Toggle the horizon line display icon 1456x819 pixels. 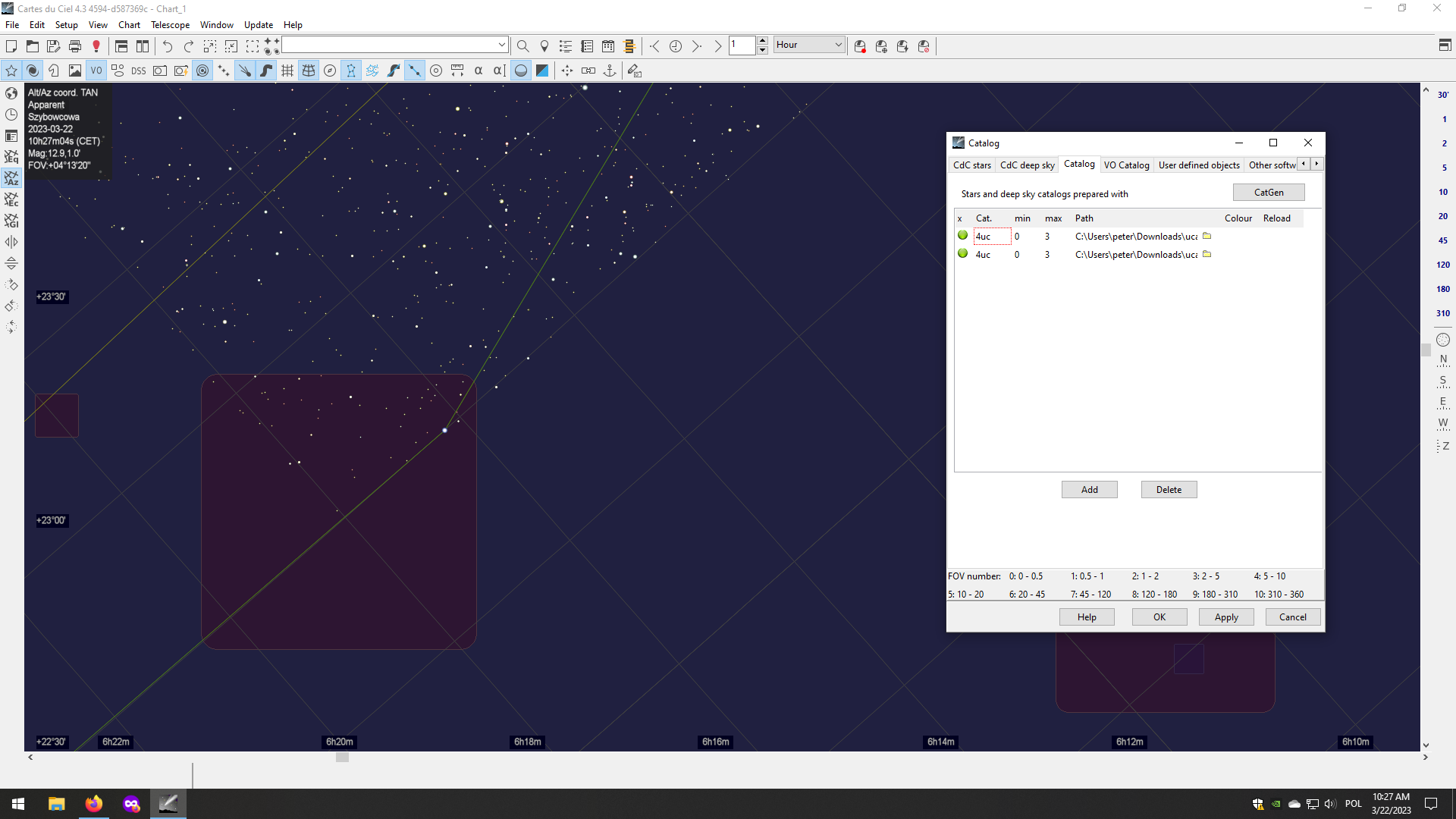pyautogui.click(x=521, y=71)
